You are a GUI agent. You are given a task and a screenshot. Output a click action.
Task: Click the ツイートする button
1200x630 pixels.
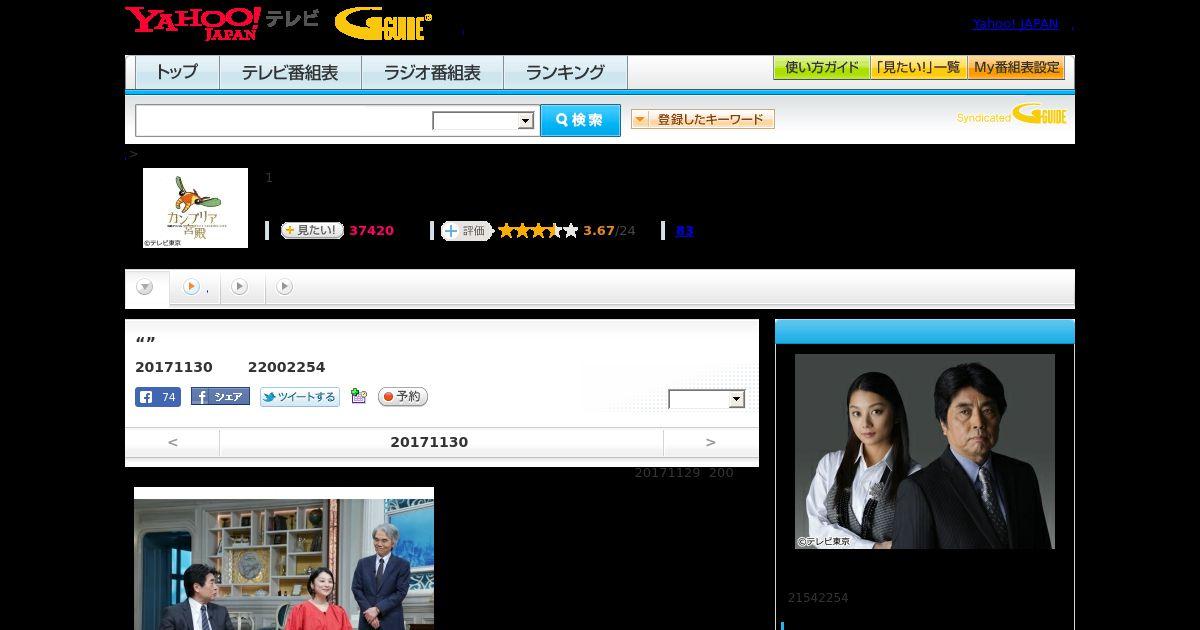click(300, 397)
